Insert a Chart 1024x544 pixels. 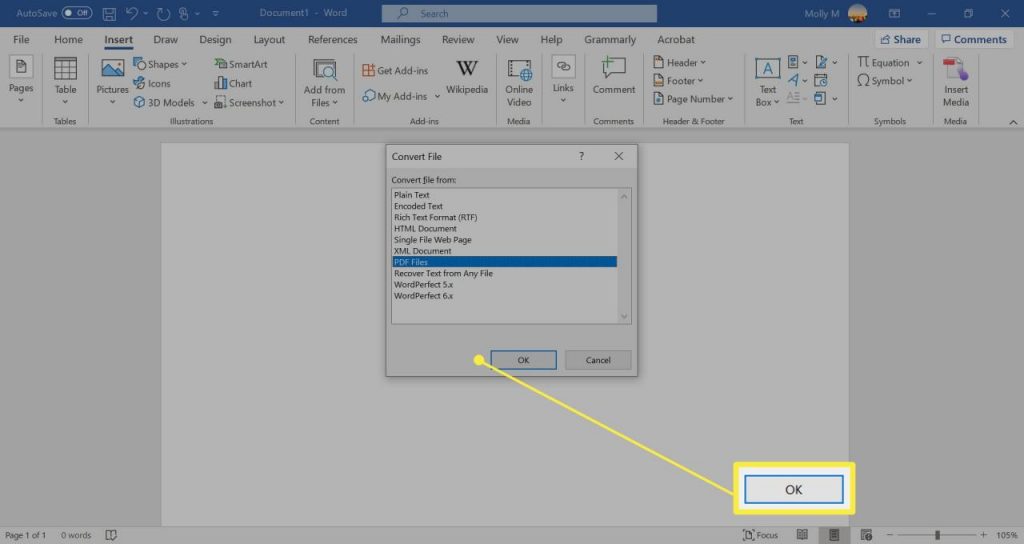233,84
